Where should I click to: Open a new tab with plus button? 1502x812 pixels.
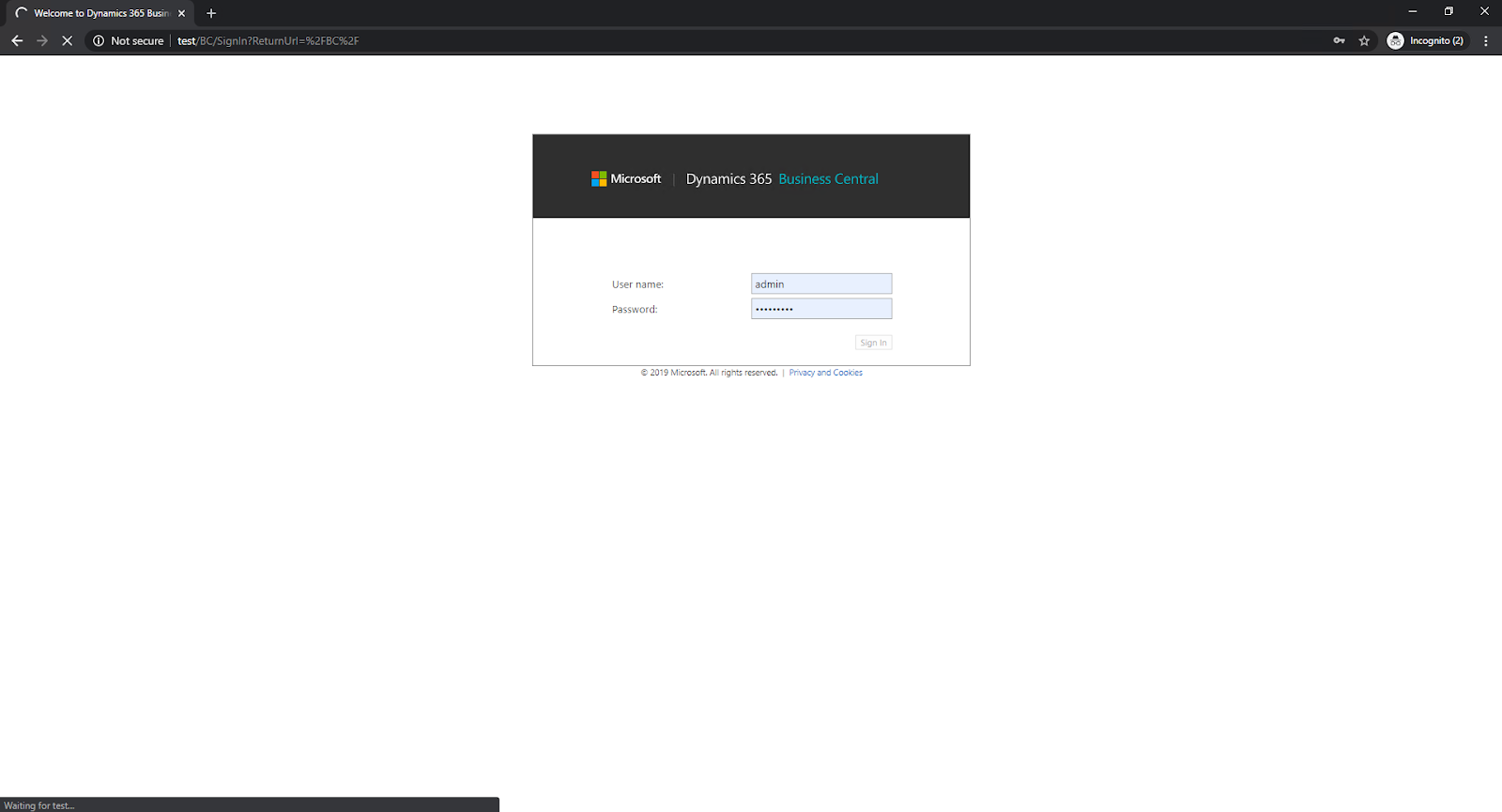pos(211,13)
